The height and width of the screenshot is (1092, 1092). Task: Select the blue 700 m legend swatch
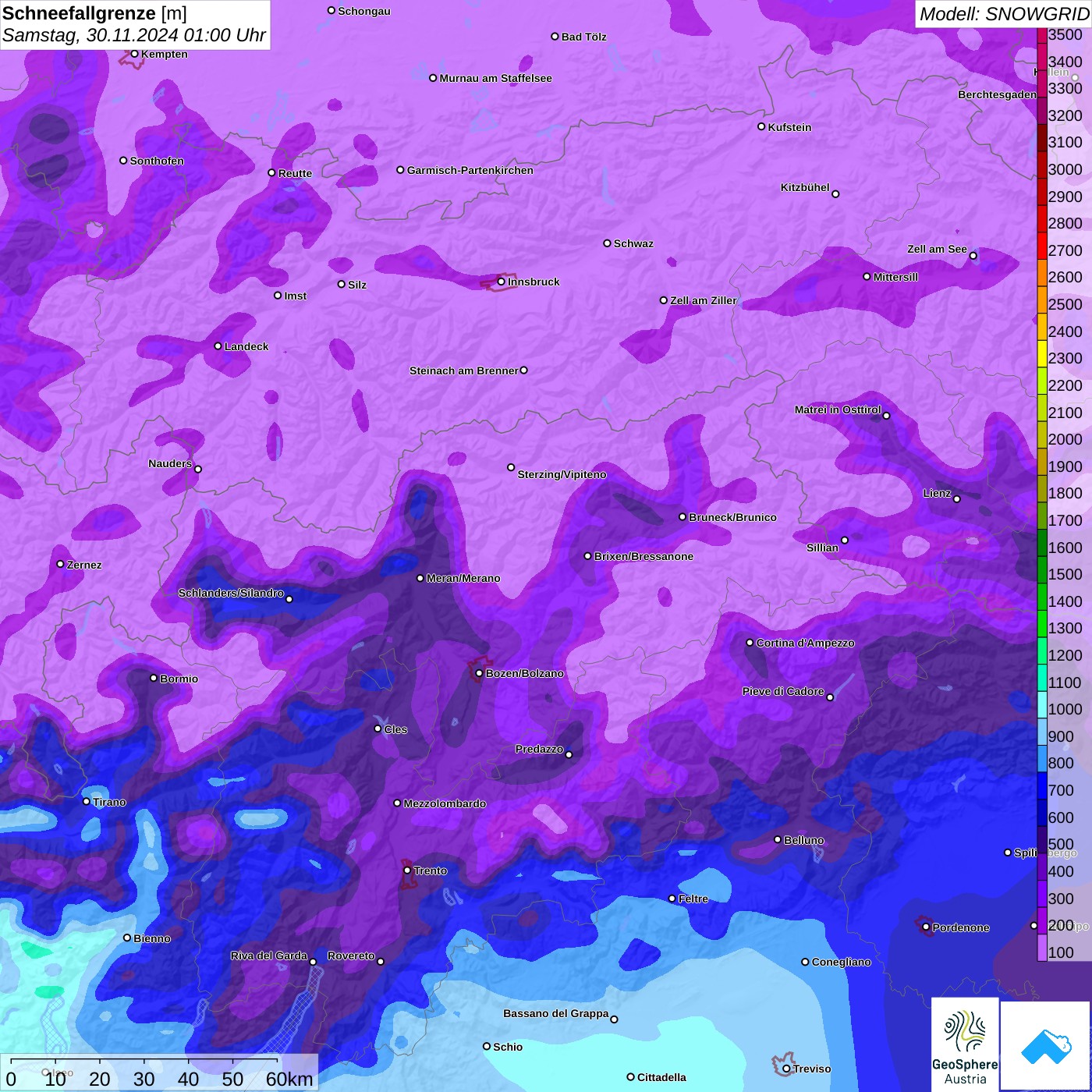(x=1041, y=785)
